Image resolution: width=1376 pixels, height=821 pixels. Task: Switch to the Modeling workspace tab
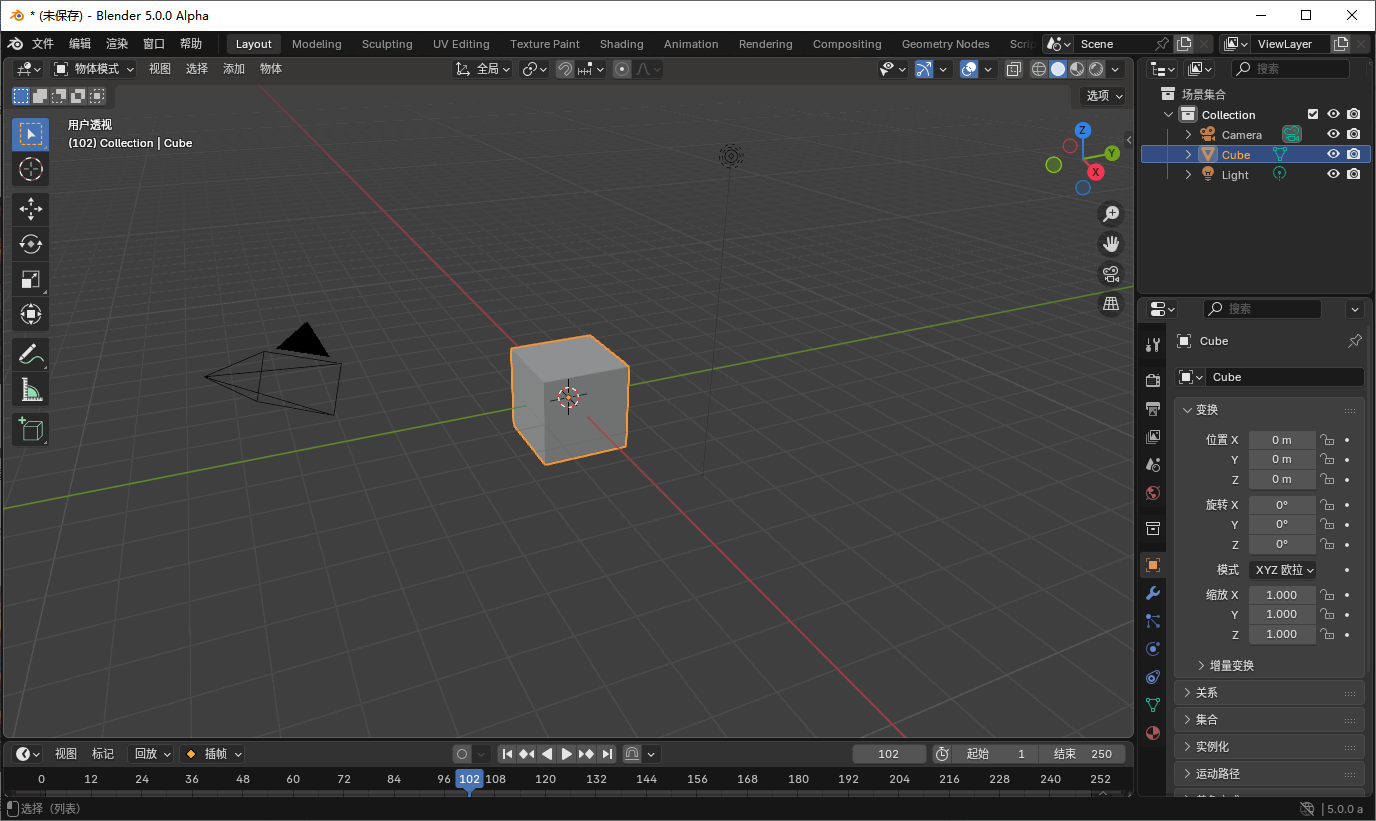point(317,44)
